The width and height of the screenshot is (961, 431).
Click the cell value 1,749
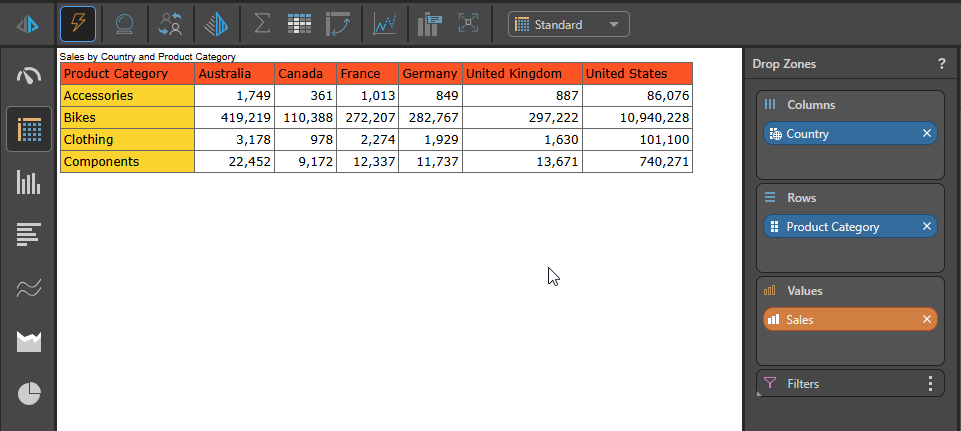[235, 96]
